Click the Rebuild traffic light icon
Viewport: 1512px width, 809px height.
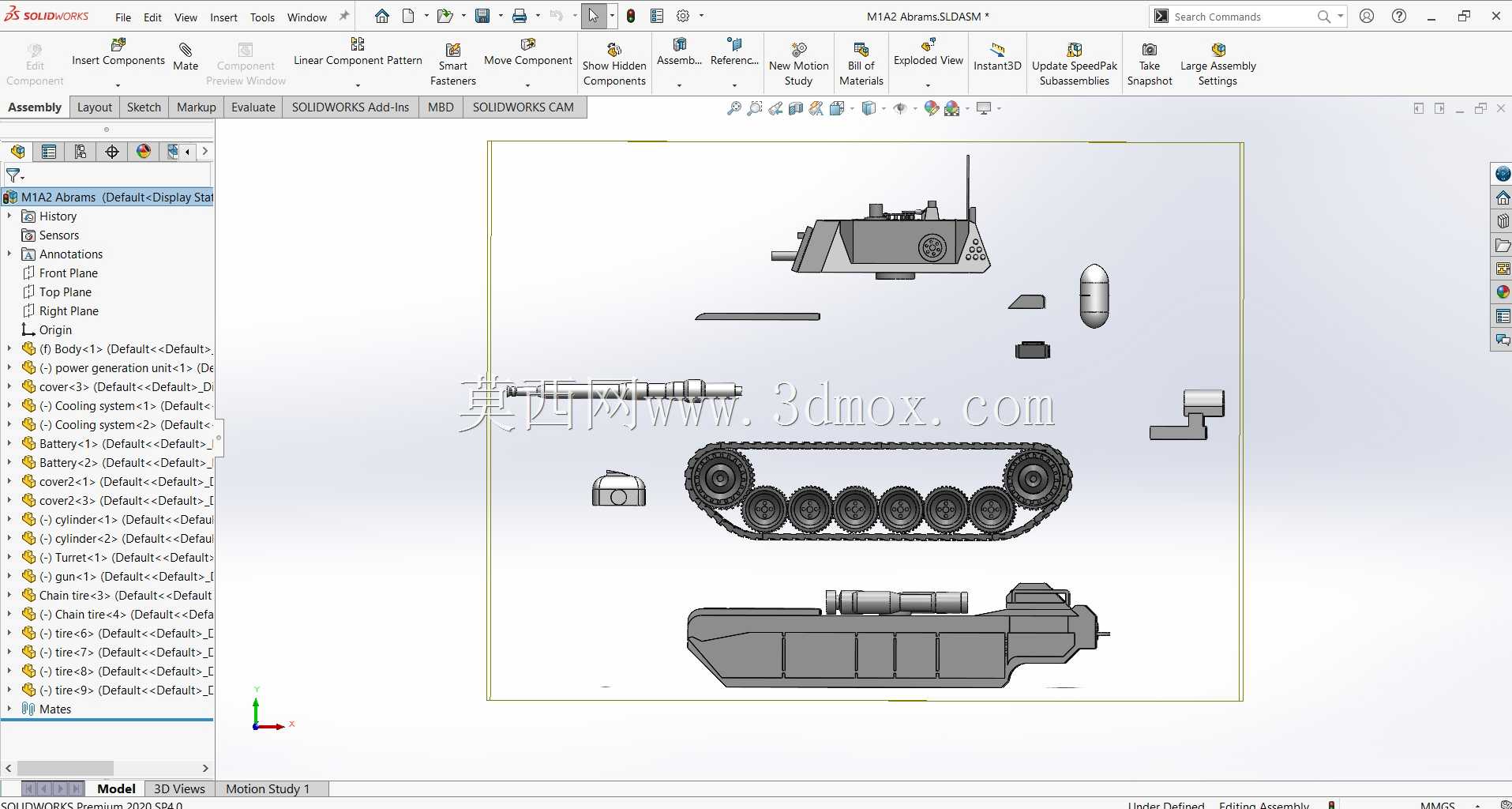click(x=631, y=16)
